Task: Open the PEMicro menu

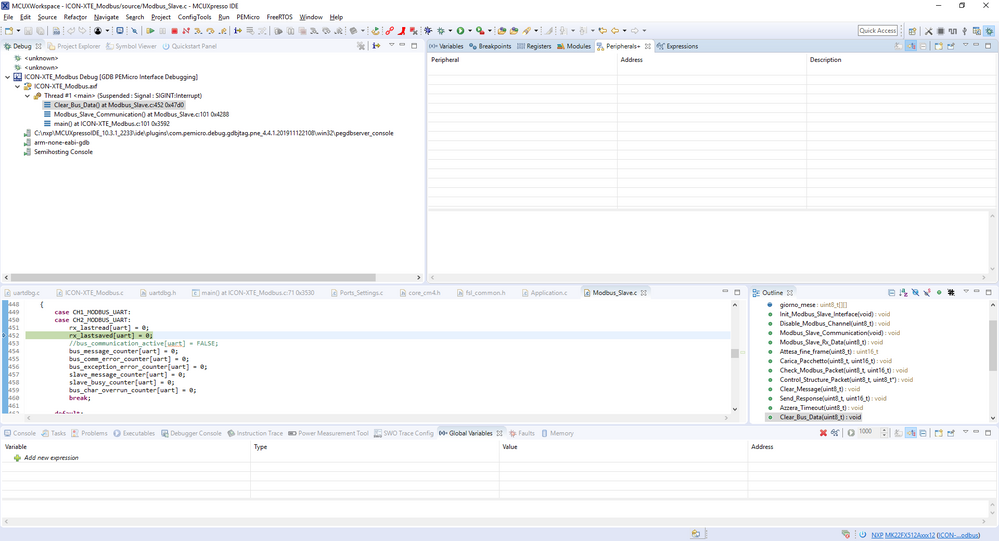Action: (248, 17)
